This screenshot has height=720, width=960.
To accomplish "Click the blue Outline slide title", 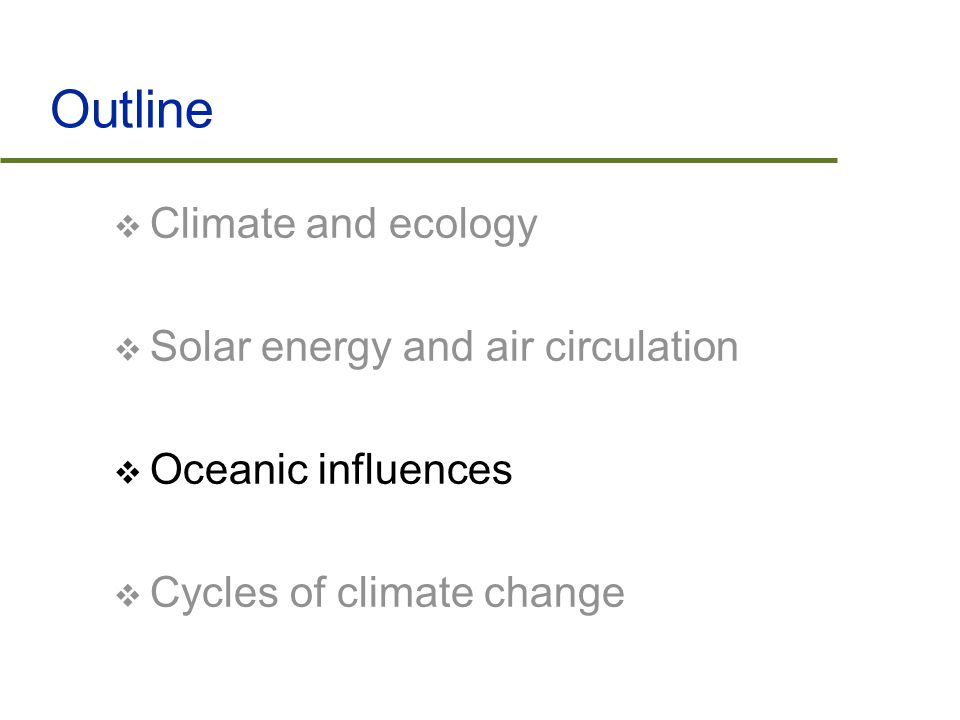I will pyautogui.click(x=132, y=110).
